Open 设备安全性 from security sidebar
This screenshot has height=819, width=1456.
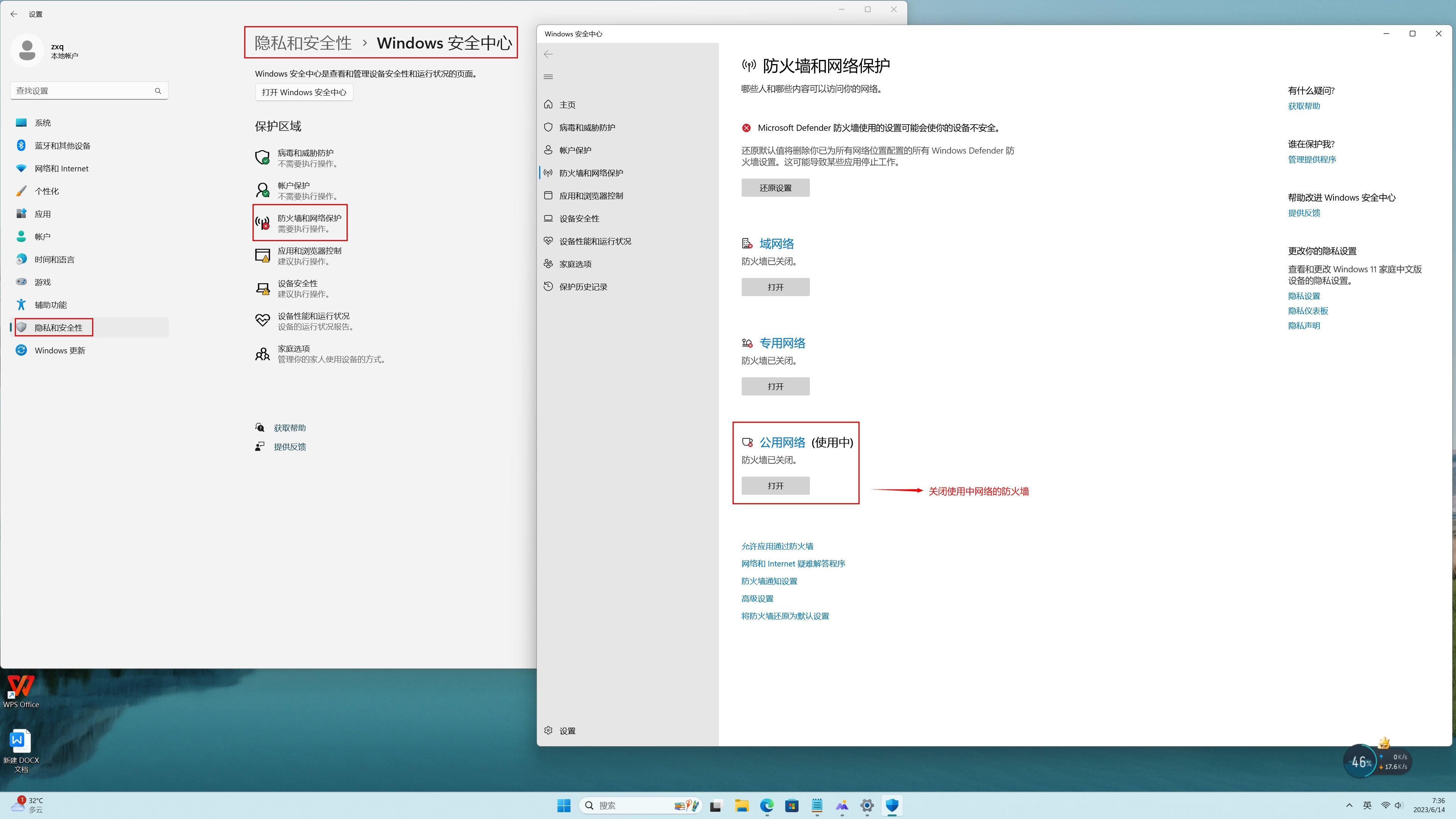579,218
